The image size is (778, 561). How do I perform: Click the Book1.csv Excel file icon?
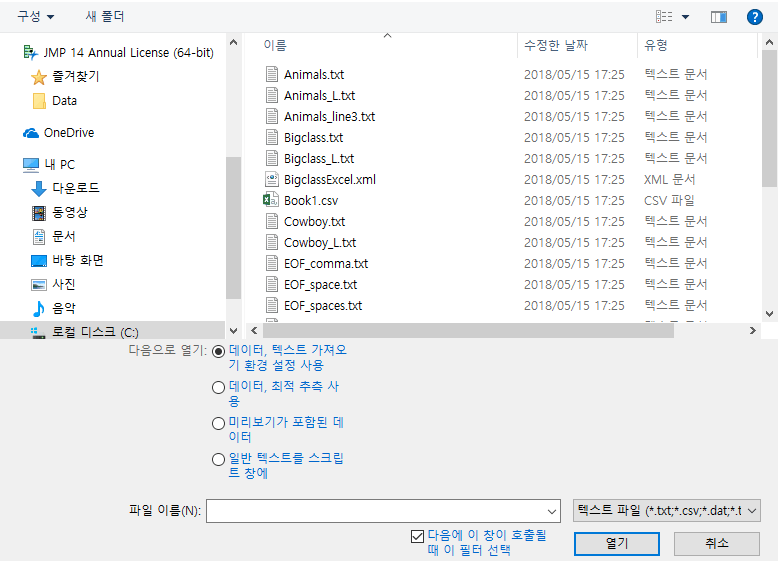click(x=270, y=200)
